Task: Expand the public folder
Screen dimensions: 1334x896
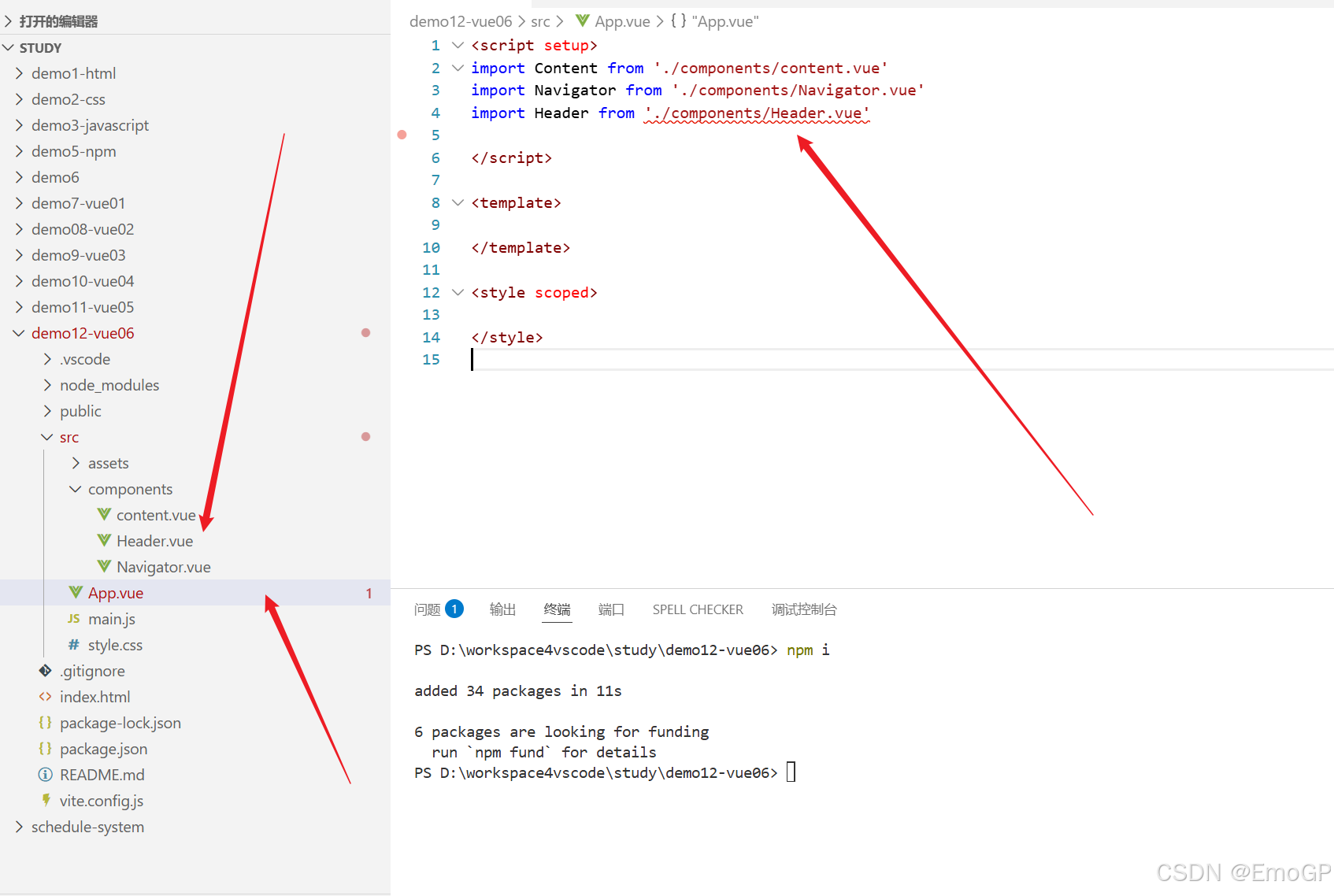Action: click(x=47, y=411)
